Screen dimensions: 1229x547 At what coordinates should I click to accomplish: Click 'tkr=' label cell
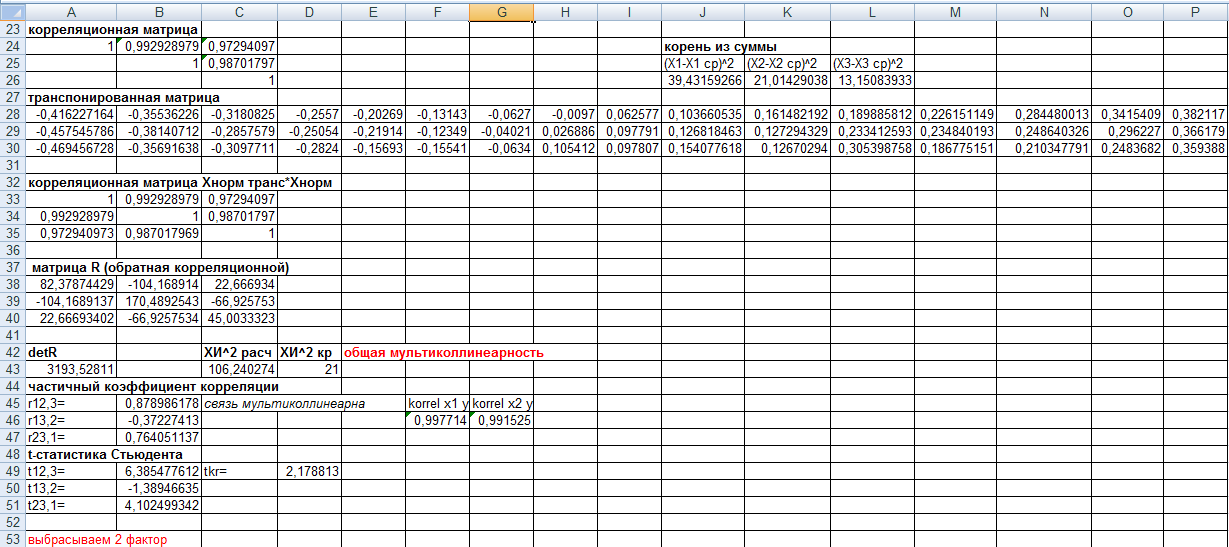[239, 472]
